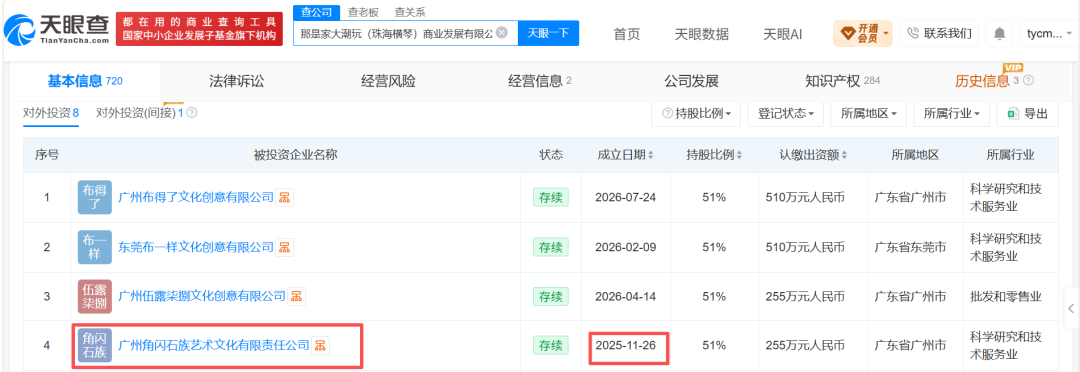
Task: Click the red promotional banner
Action: 199,29
